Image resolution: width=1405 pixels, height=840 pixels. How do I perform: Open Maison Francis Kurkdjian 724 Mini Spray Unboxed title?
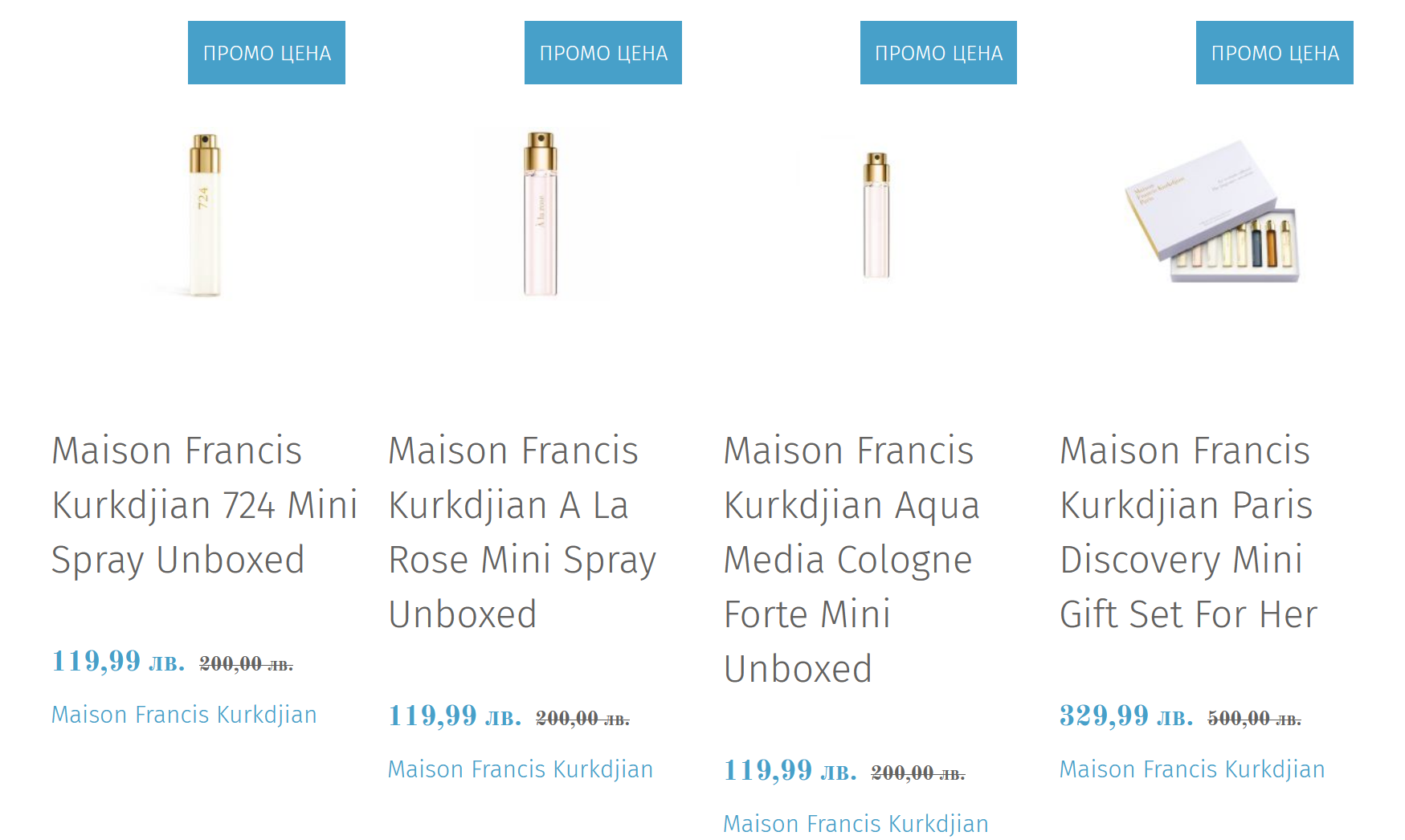point(204,505)
